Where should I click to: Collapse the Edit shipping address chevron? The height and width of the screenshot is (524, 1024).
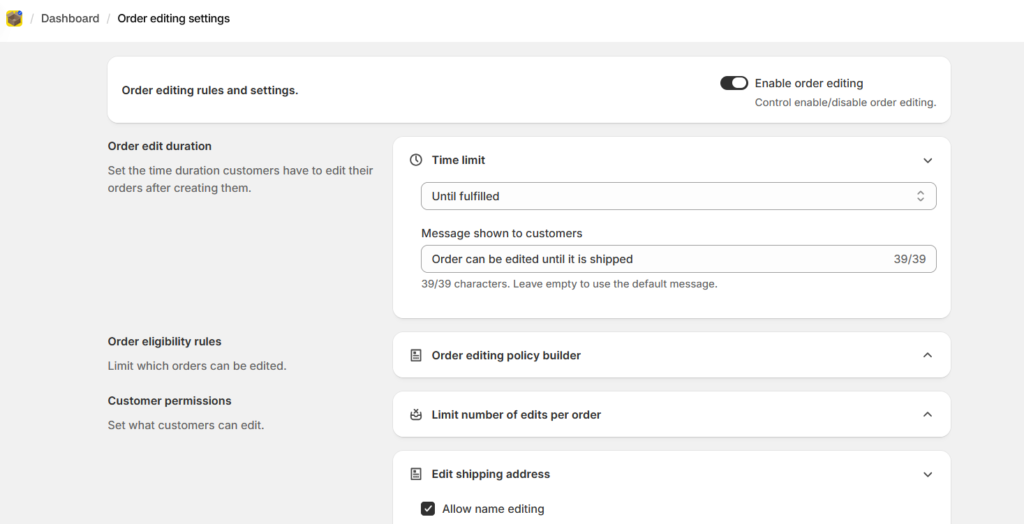[927, 474]
